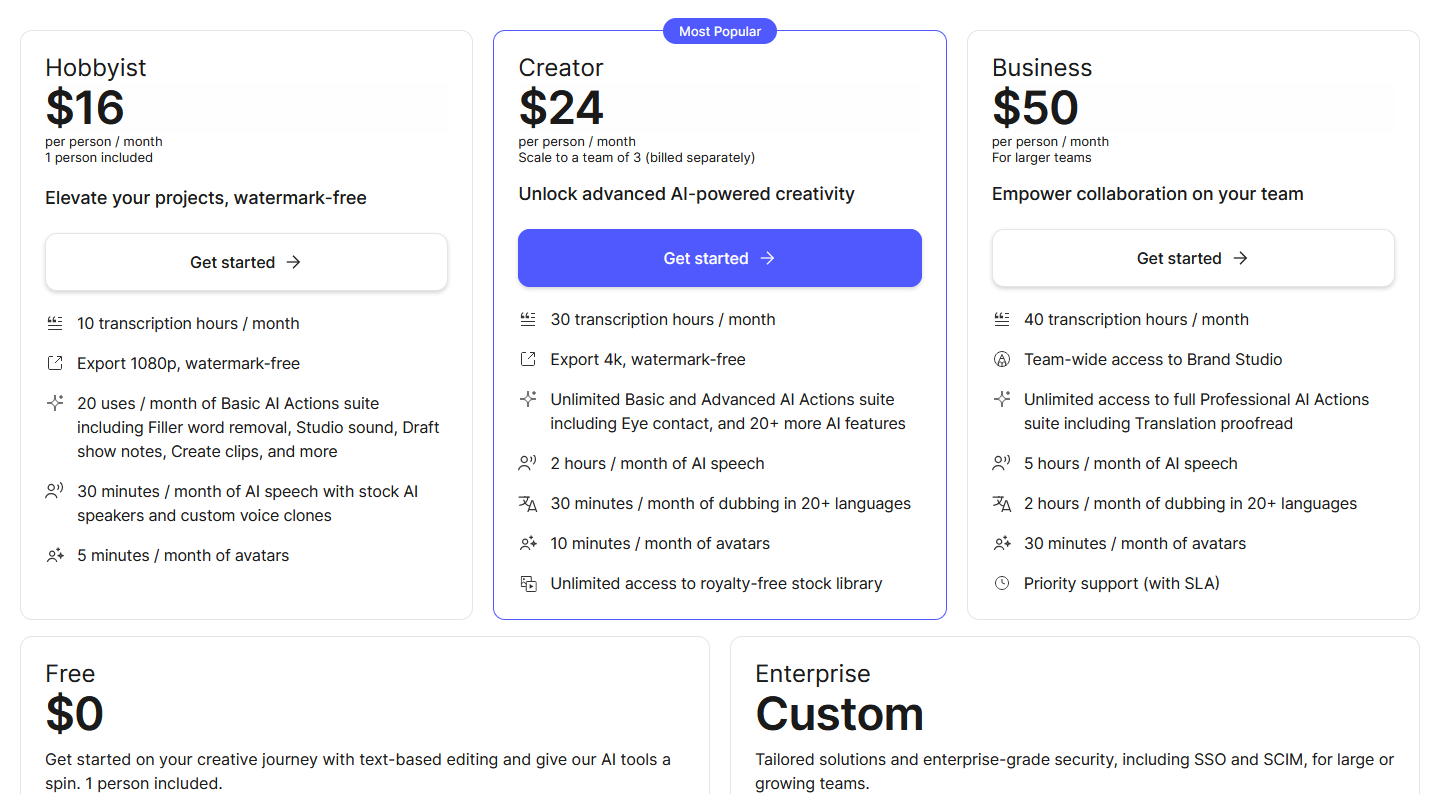Viewport: 1446px width, 794px height.
Task: Choose Get started for the Business plan
Action: coord(1193,258)
